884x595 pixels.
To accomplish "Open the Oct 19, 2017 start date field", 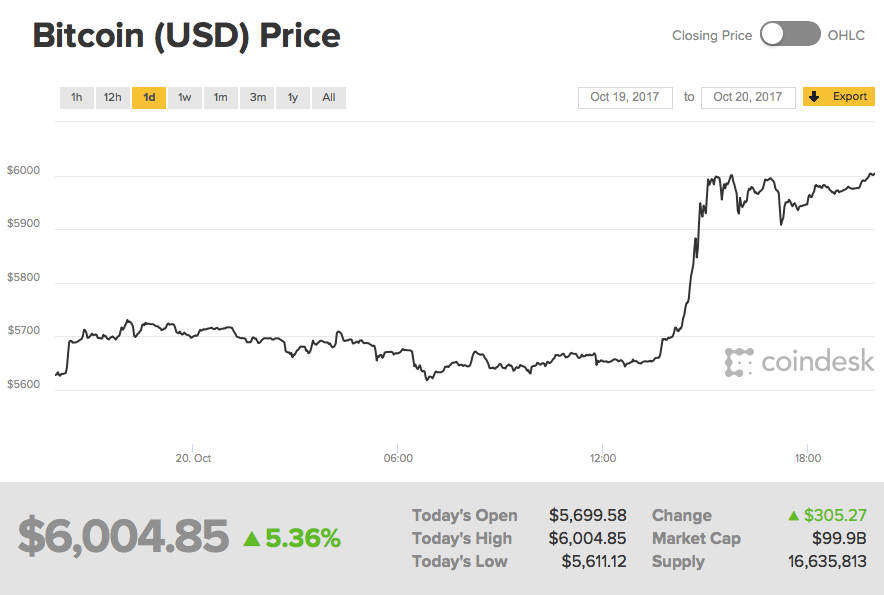I will [625, 97].
